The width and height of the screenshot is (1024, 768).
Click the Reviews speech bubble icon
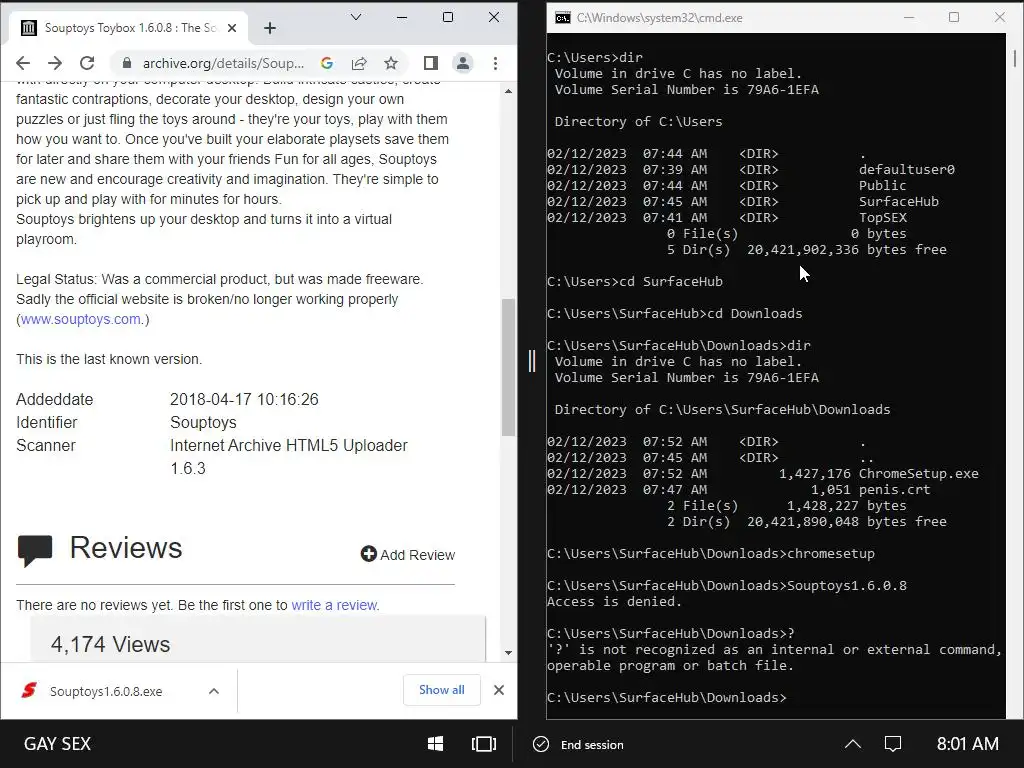click(x=35, y=550)
